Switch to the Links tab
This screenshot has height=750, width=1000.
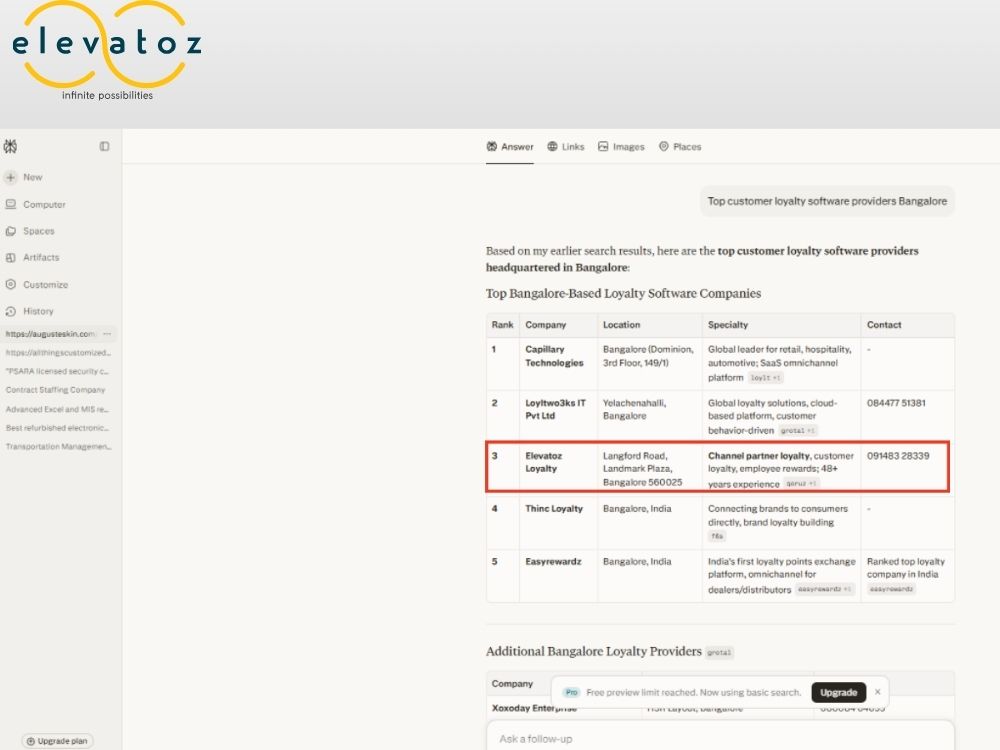pos(566,147)
